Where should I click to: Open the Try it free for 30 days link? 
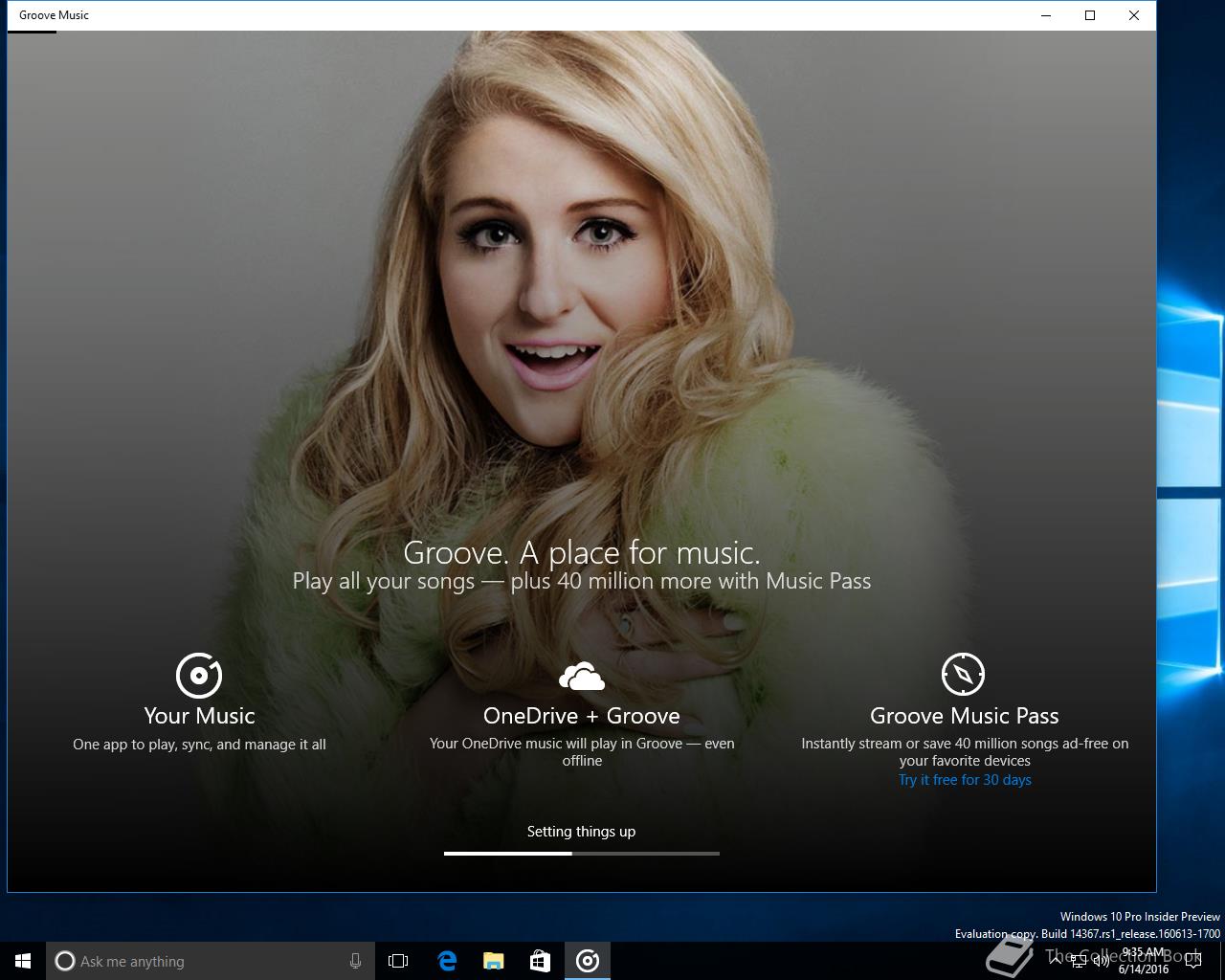(x=965, y=780)
